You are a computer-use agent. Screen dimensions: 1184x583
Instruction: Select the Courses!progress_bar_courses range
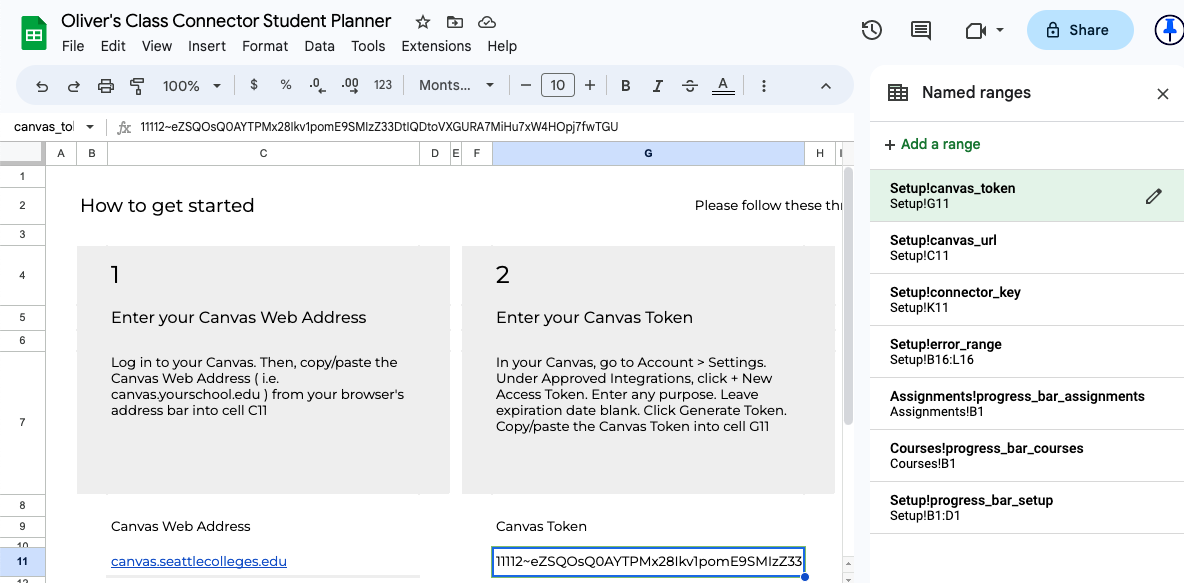tap(1027, 456)
